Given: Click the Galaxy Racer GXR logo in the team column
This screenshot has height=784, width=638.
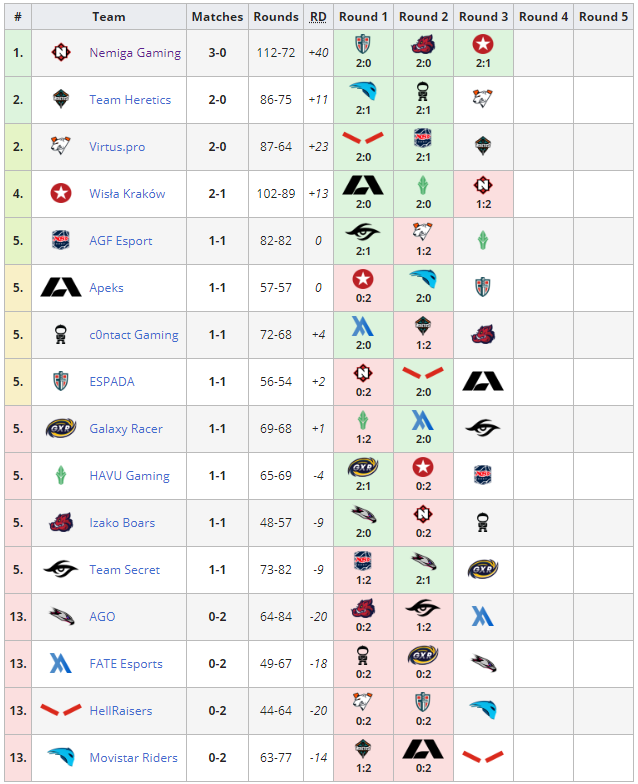Looking at the screenshot, I should pos(61,428).
